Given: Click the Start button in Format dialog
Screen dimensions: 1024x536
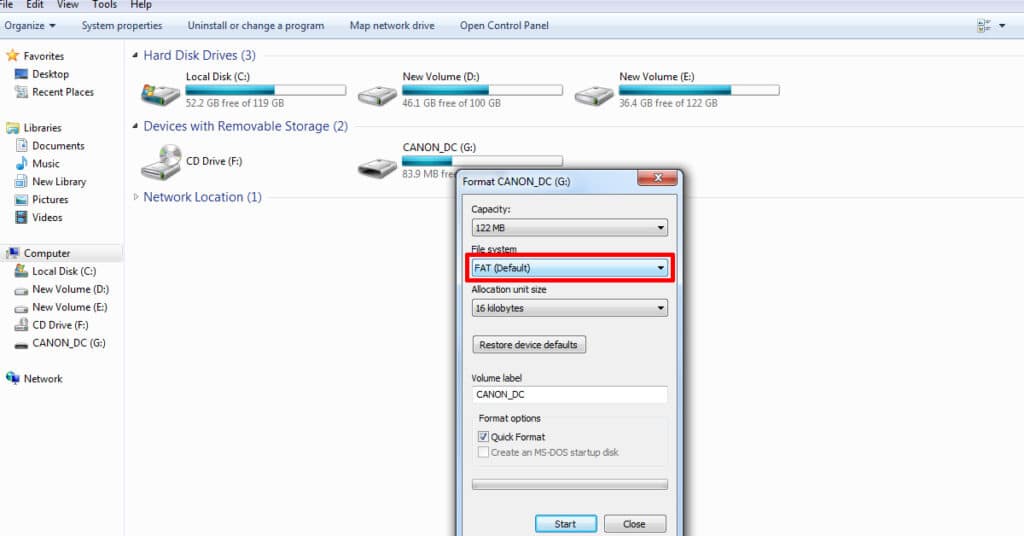Looking at the screenshot, I should [x=566, y=524].
